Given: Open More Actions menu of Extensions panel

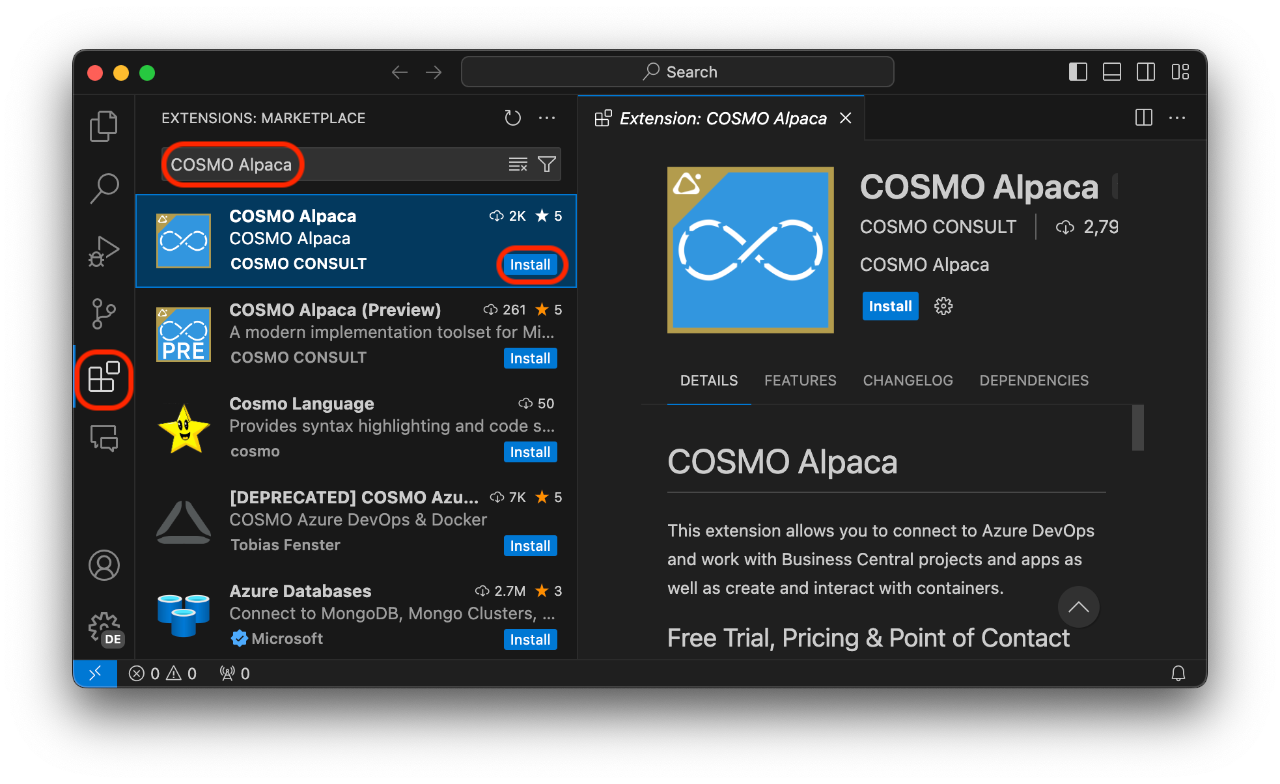Looking at the screenshot, I should 546,117.
